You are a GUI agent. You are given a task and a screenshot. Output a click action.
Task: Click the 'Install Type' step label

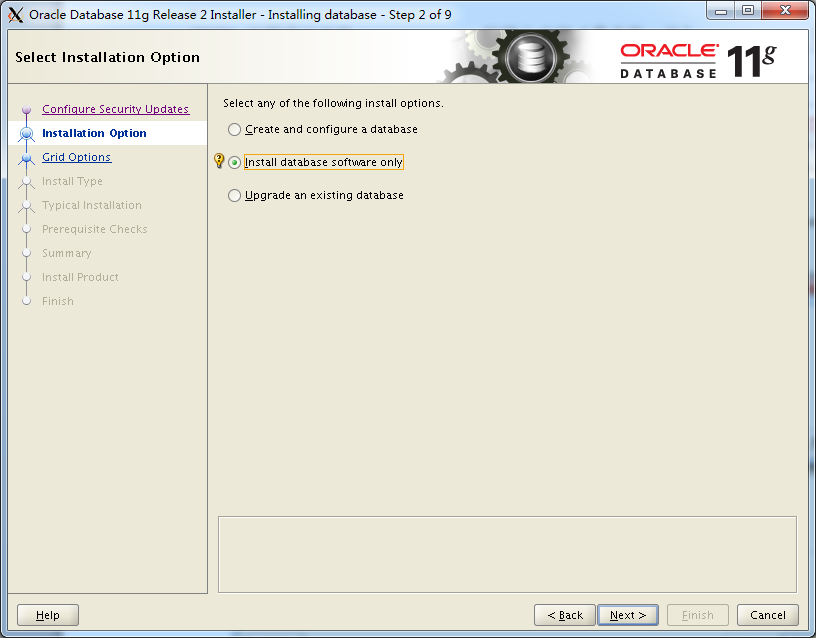[x=72, y=181]
